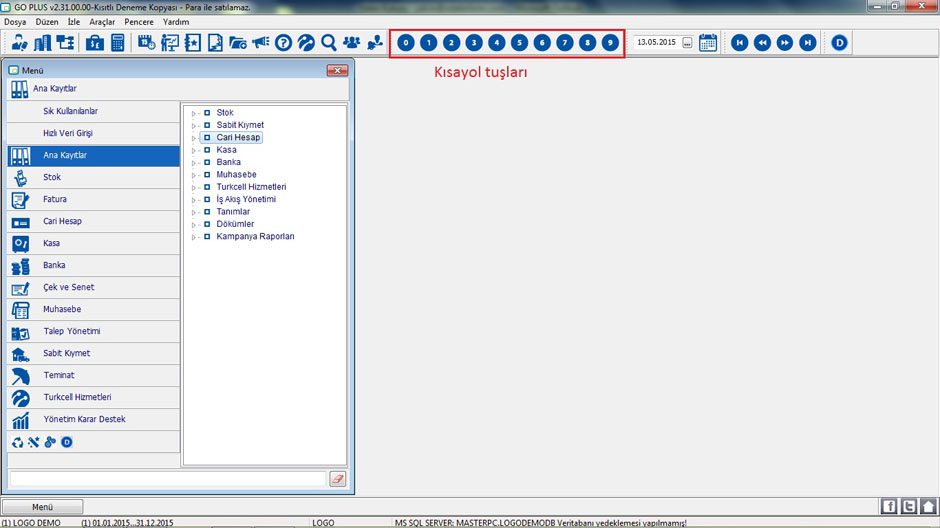Open the İzle menu
Viewport: 940px width, 528px height.
point(74,22)
